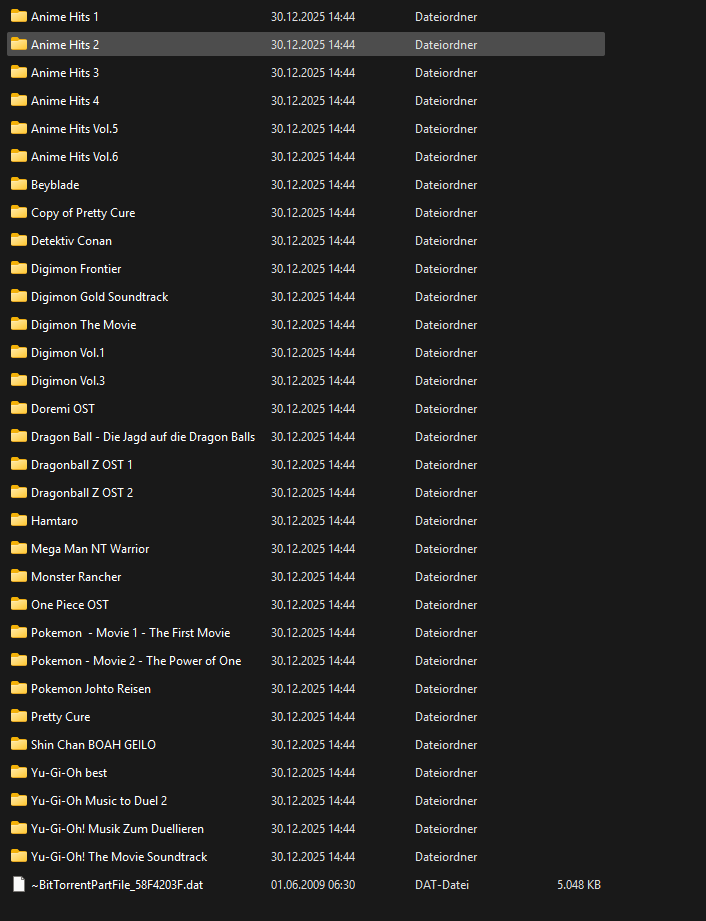Click the Digimon The Movie folder icon

pos(19,324)
